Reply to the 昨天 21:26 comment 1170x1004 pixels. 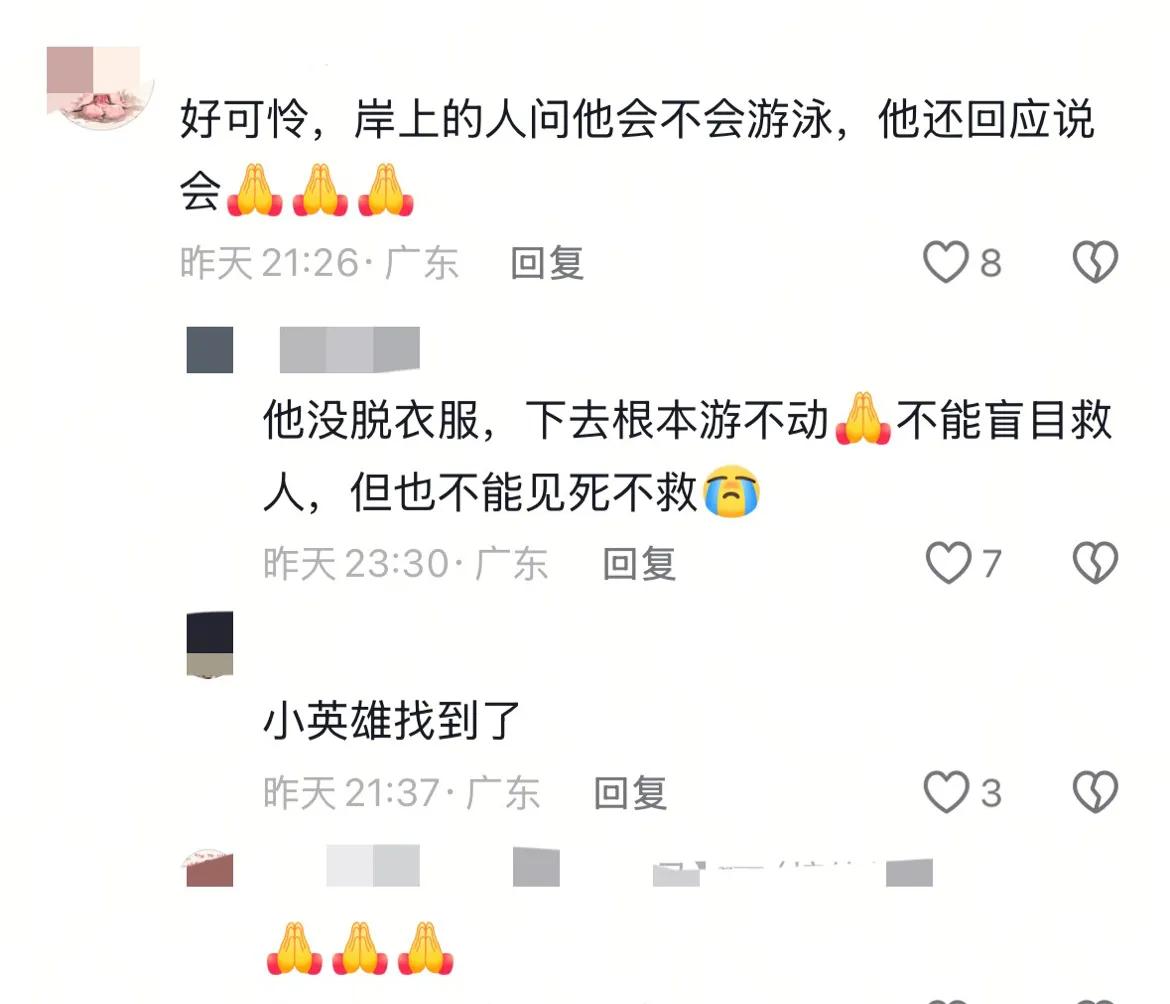click(546, 263)
